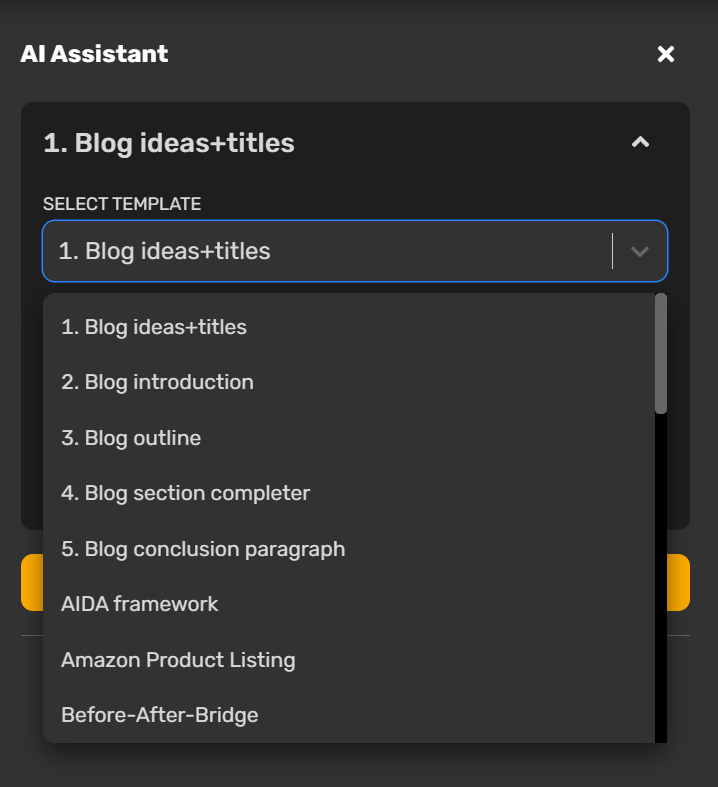Select '4. Blog section completer' template
The height and width of the screenshot is (787, 718).
(349, 493)
